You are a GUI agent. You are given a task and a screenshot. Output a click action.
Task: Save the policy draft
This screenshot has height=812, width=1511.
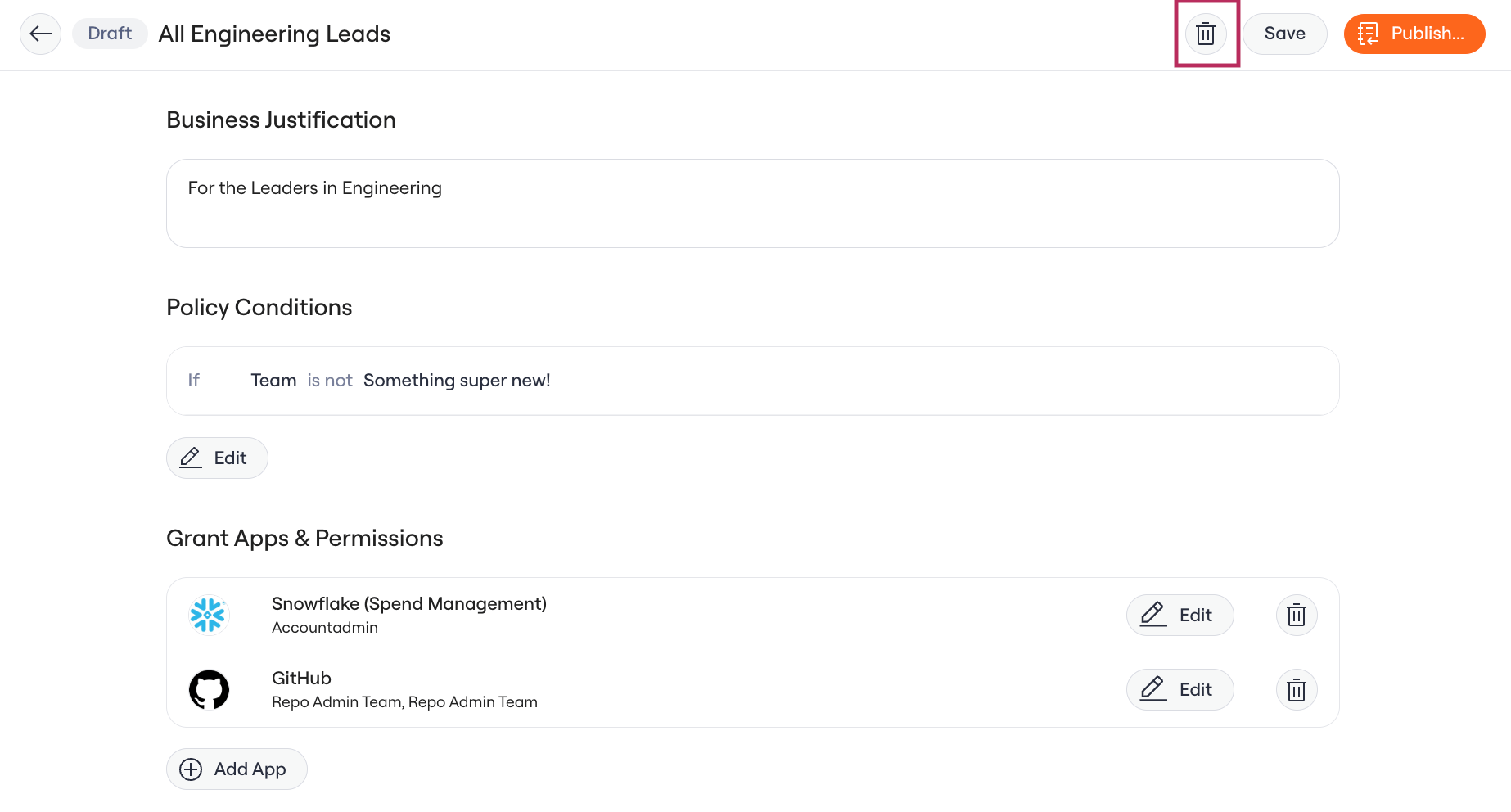[x=1284, y=34]
